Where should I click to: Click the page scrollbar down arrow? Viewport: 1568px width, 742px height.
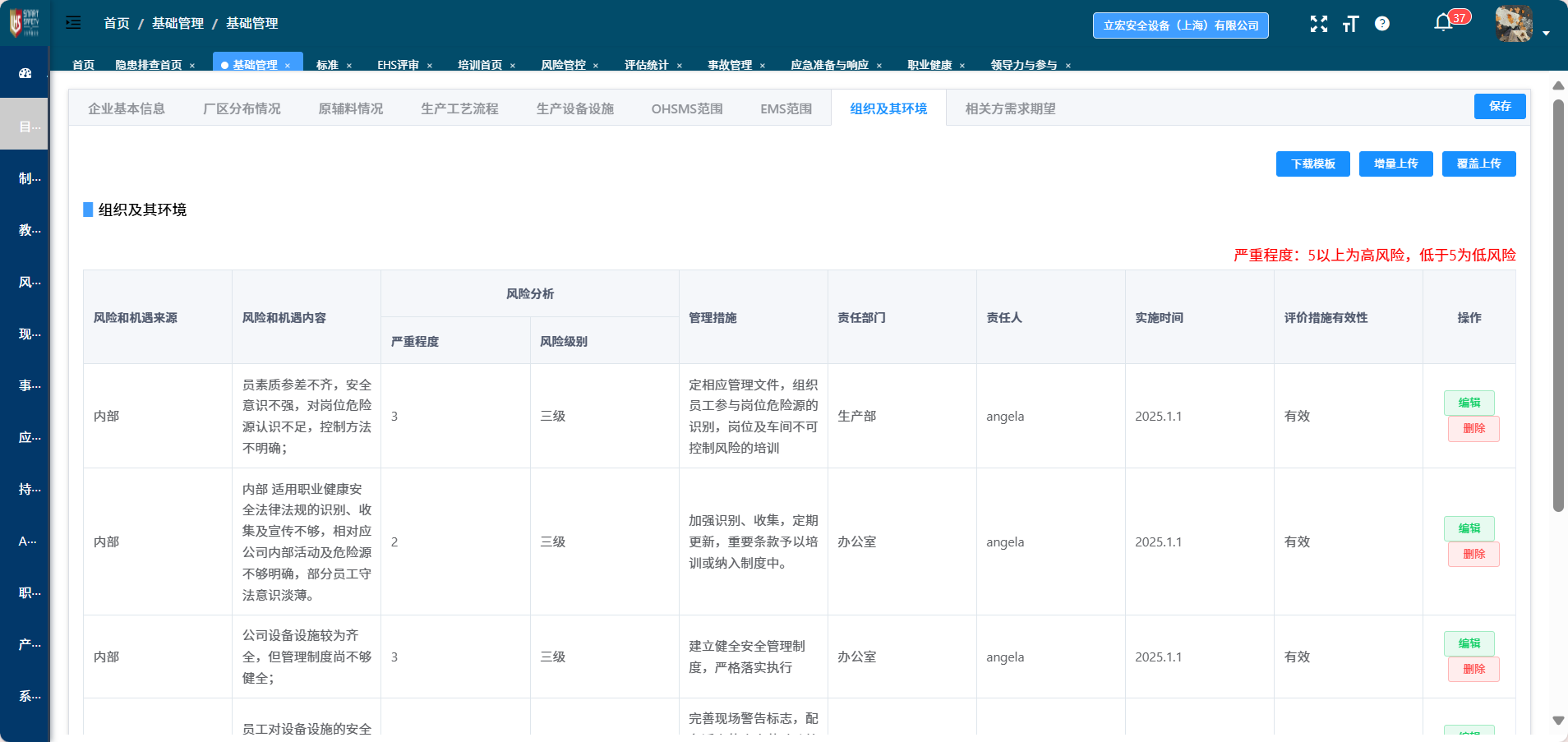click(x=1558, y=721)
